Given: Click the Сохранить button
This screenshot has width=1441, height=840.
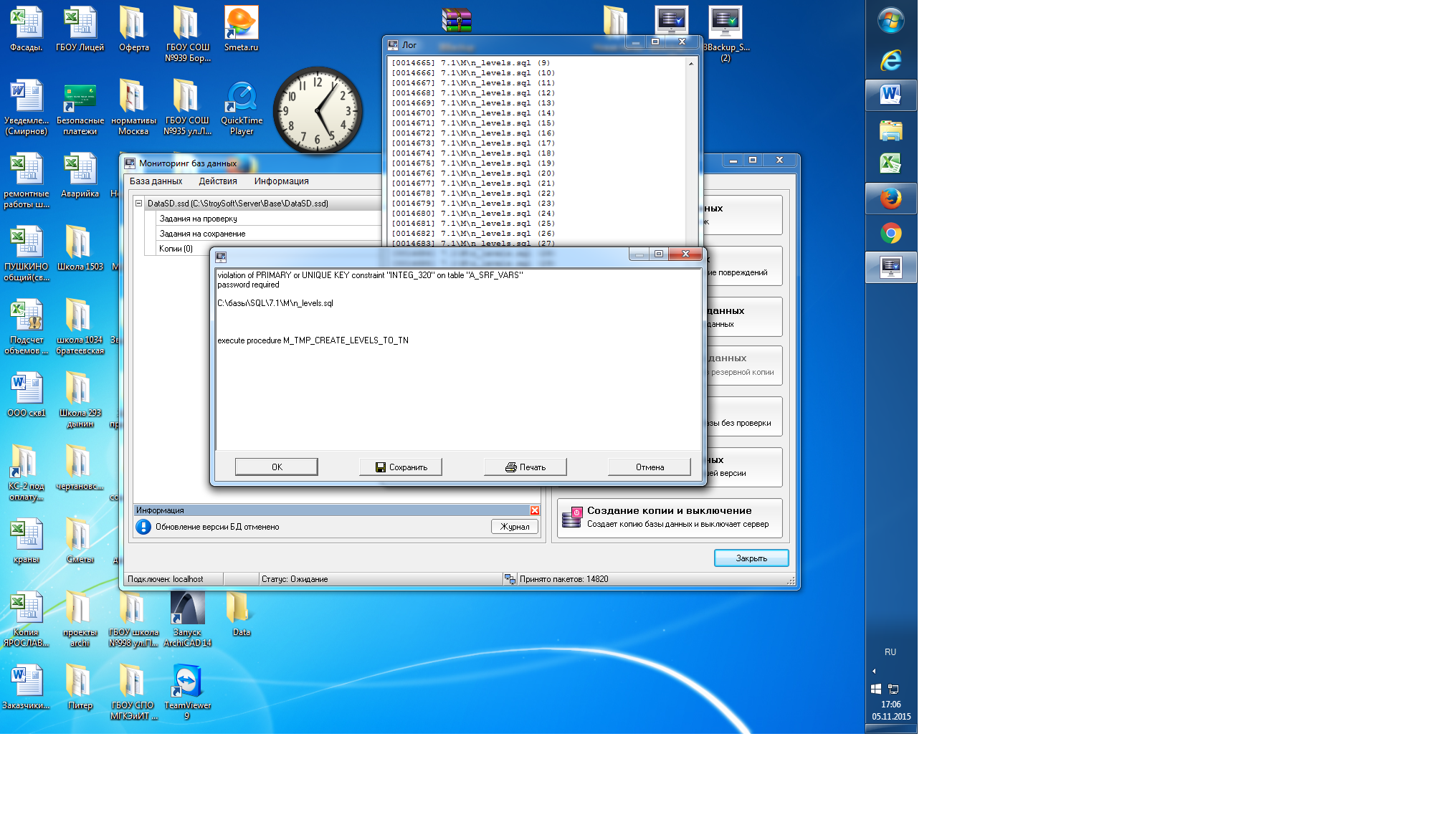Looking at the screenshot, I should (401, 467).
